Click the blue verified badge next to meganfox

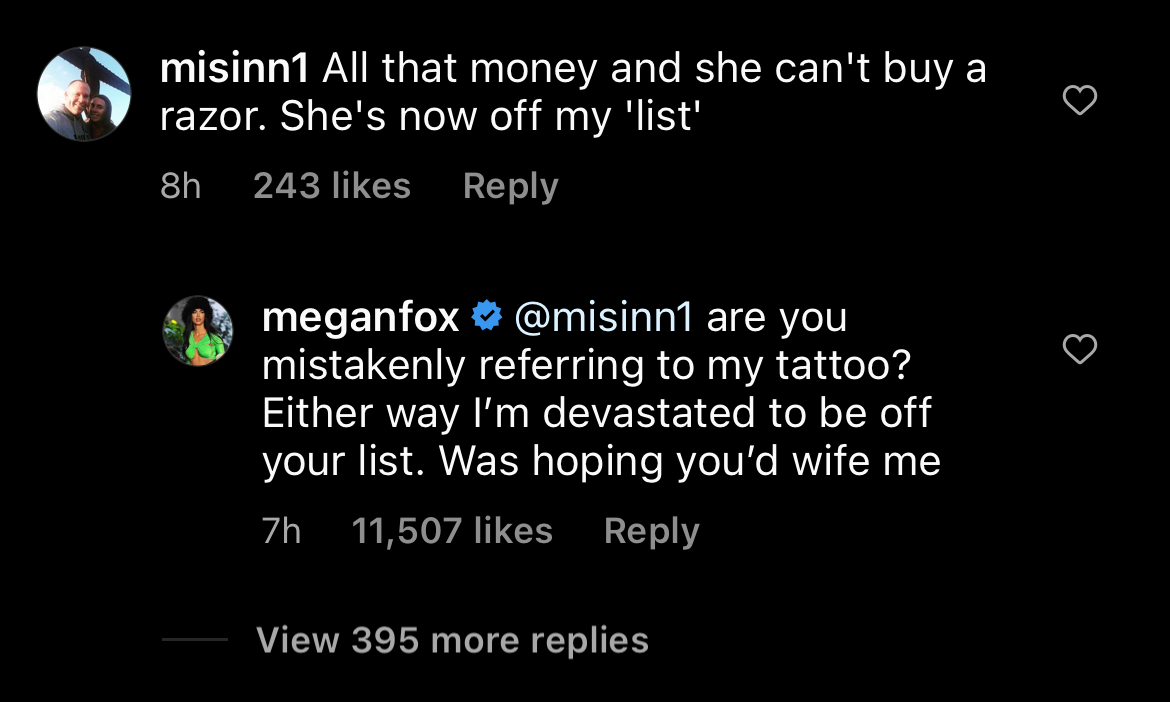[486, 317]
